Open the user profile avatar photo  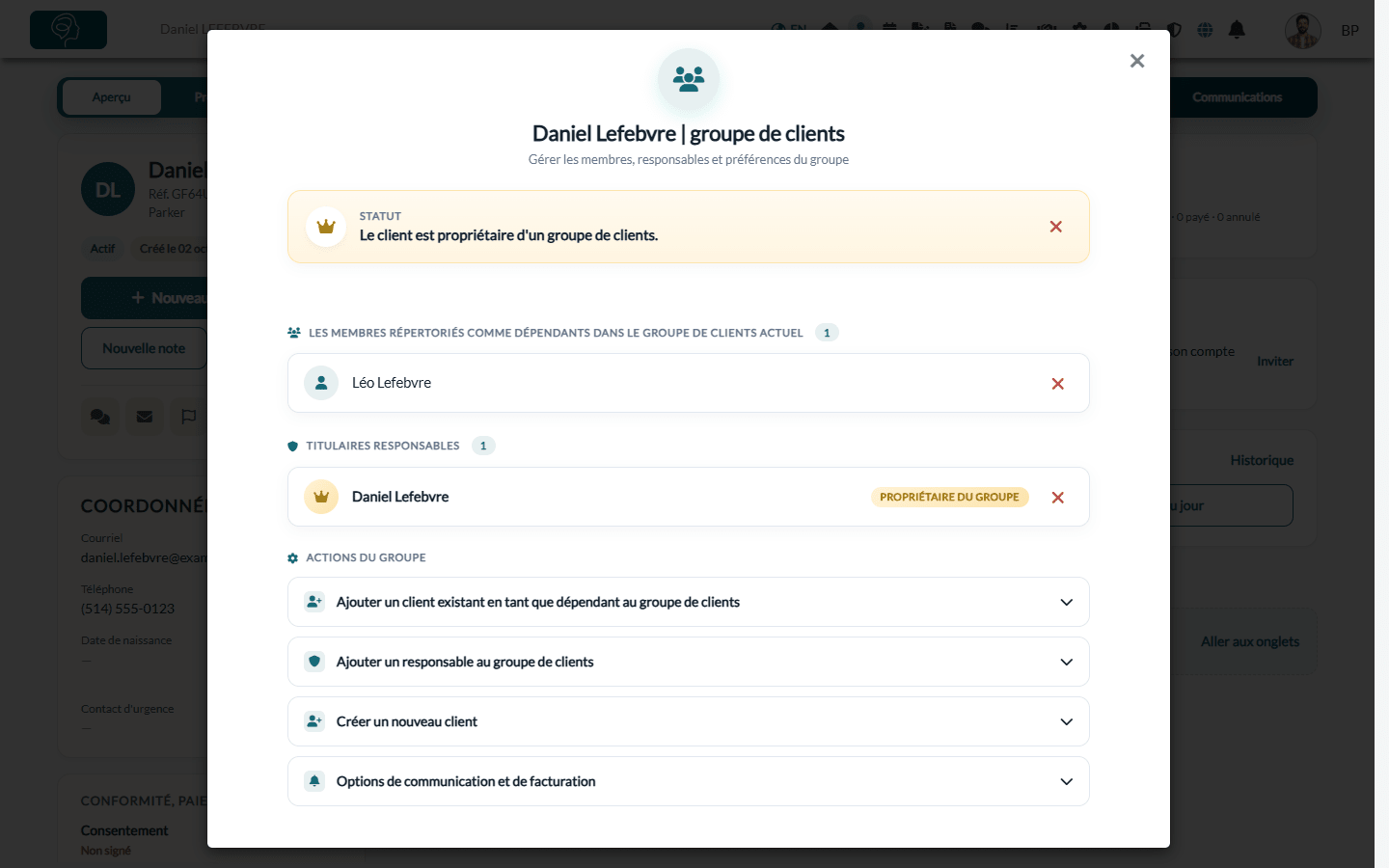pos(1303,31)
